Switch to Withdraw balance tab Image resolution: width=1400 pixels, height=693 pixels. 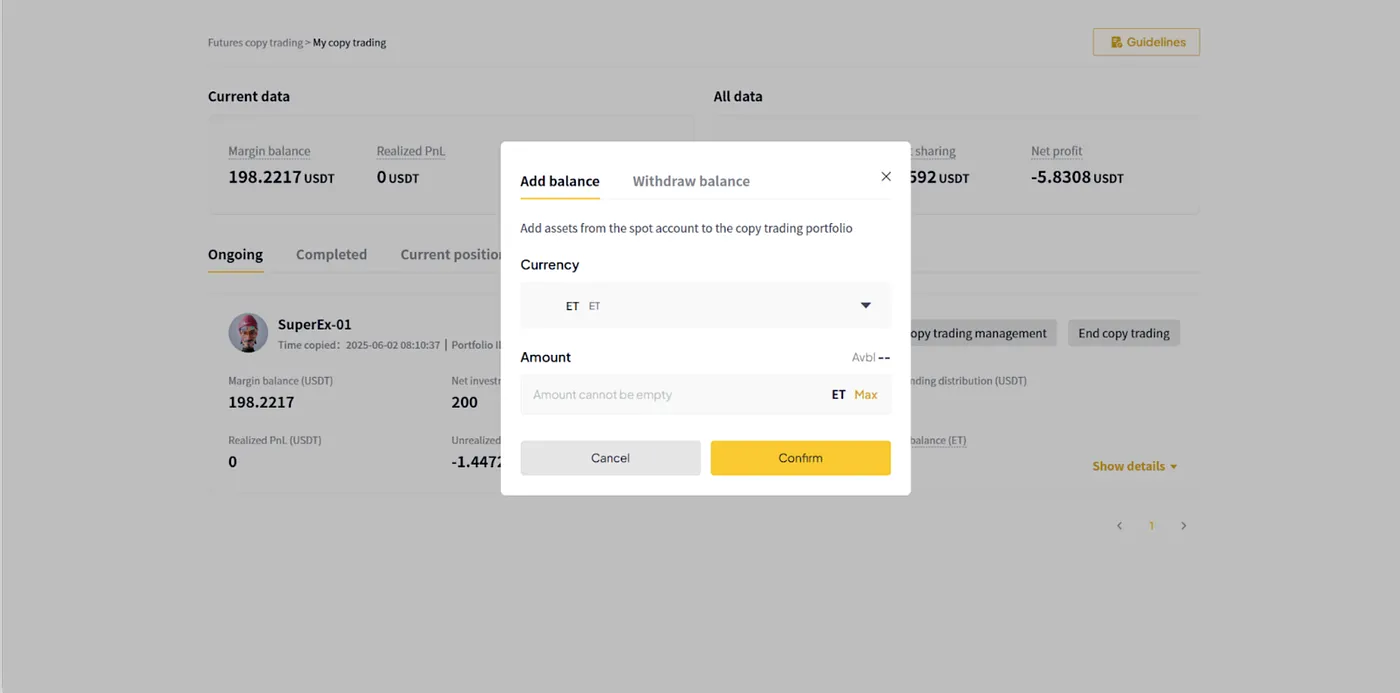coord(691,181)
